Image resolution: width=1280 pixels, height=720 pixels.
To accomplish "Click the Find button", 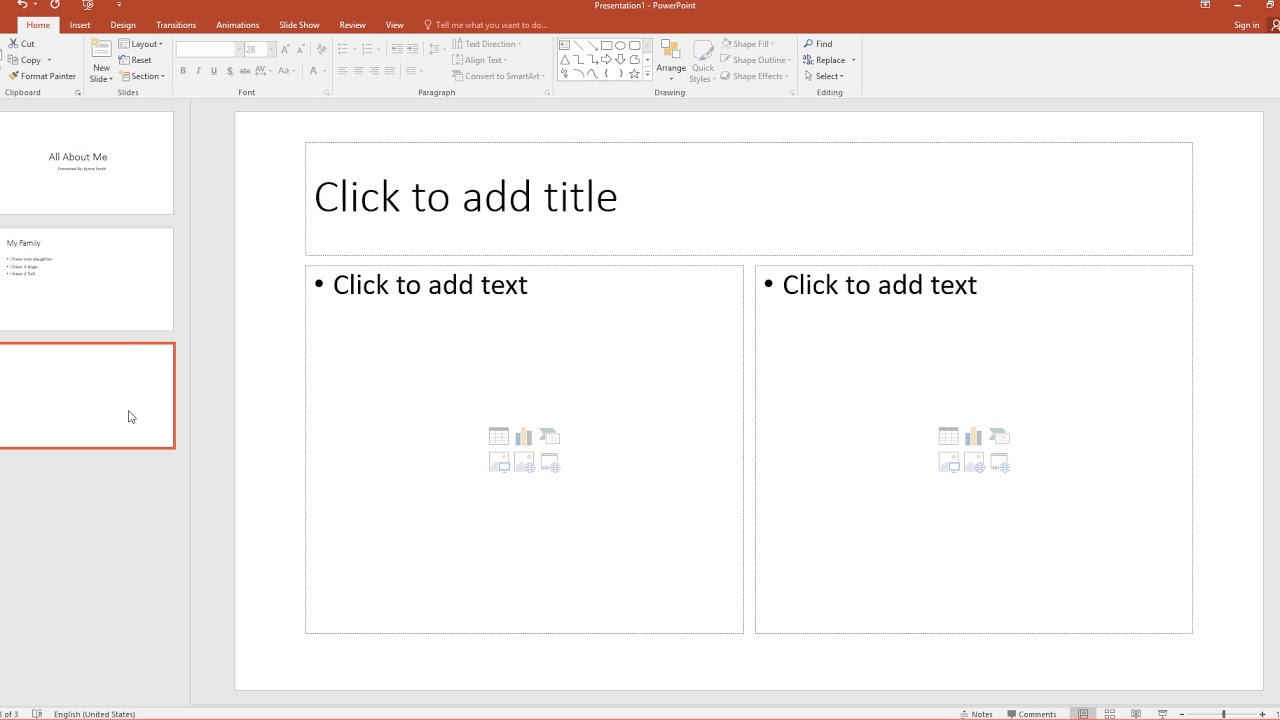I will click(x=818, y=44).
